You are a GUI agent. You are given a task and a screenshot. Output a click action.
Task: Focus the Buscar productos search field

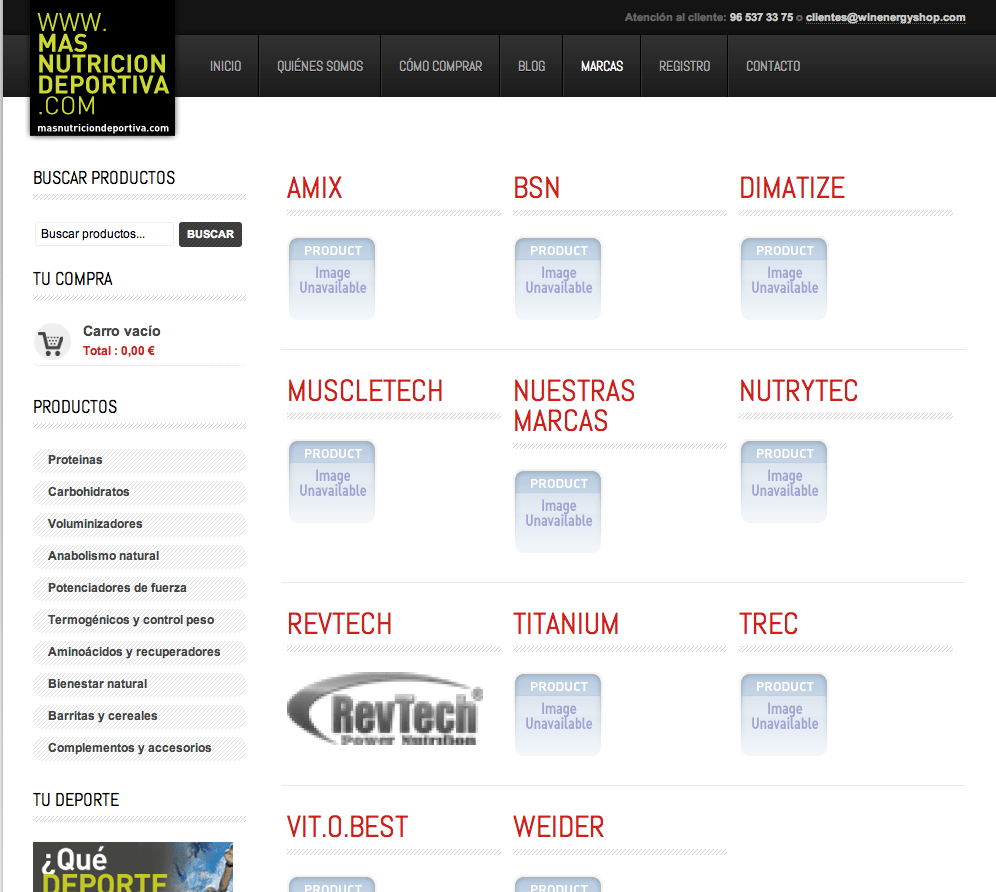point(104,234)
